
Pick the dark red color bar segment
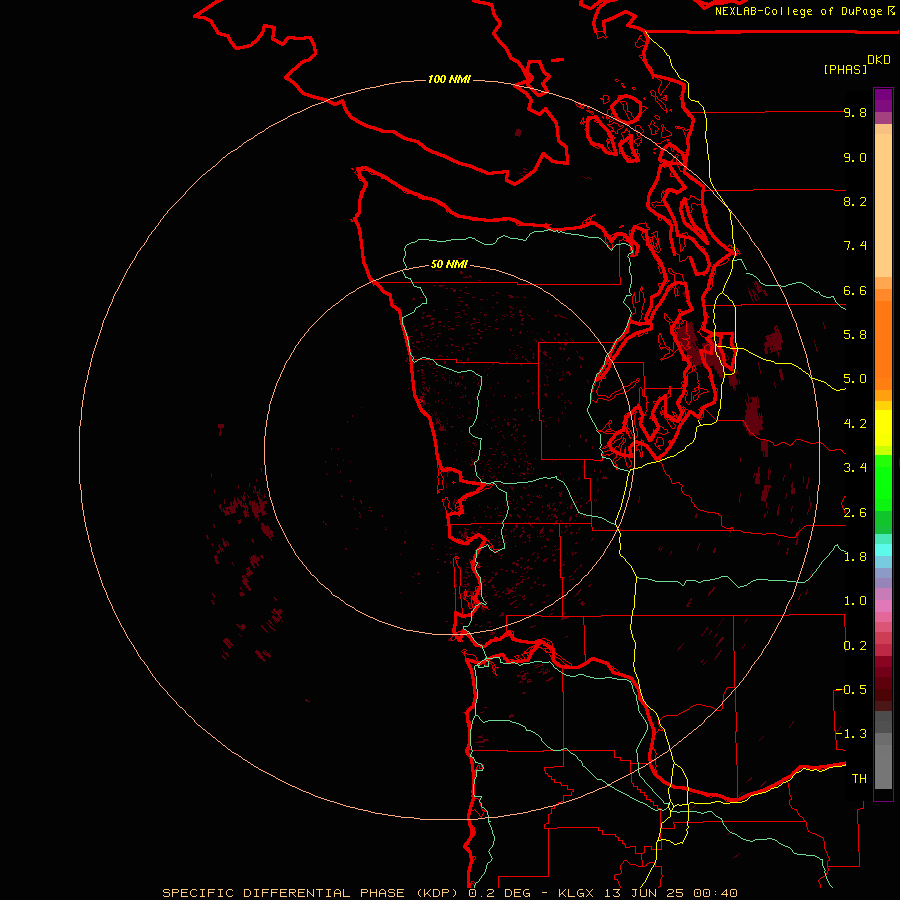click(x=883, y=683)
